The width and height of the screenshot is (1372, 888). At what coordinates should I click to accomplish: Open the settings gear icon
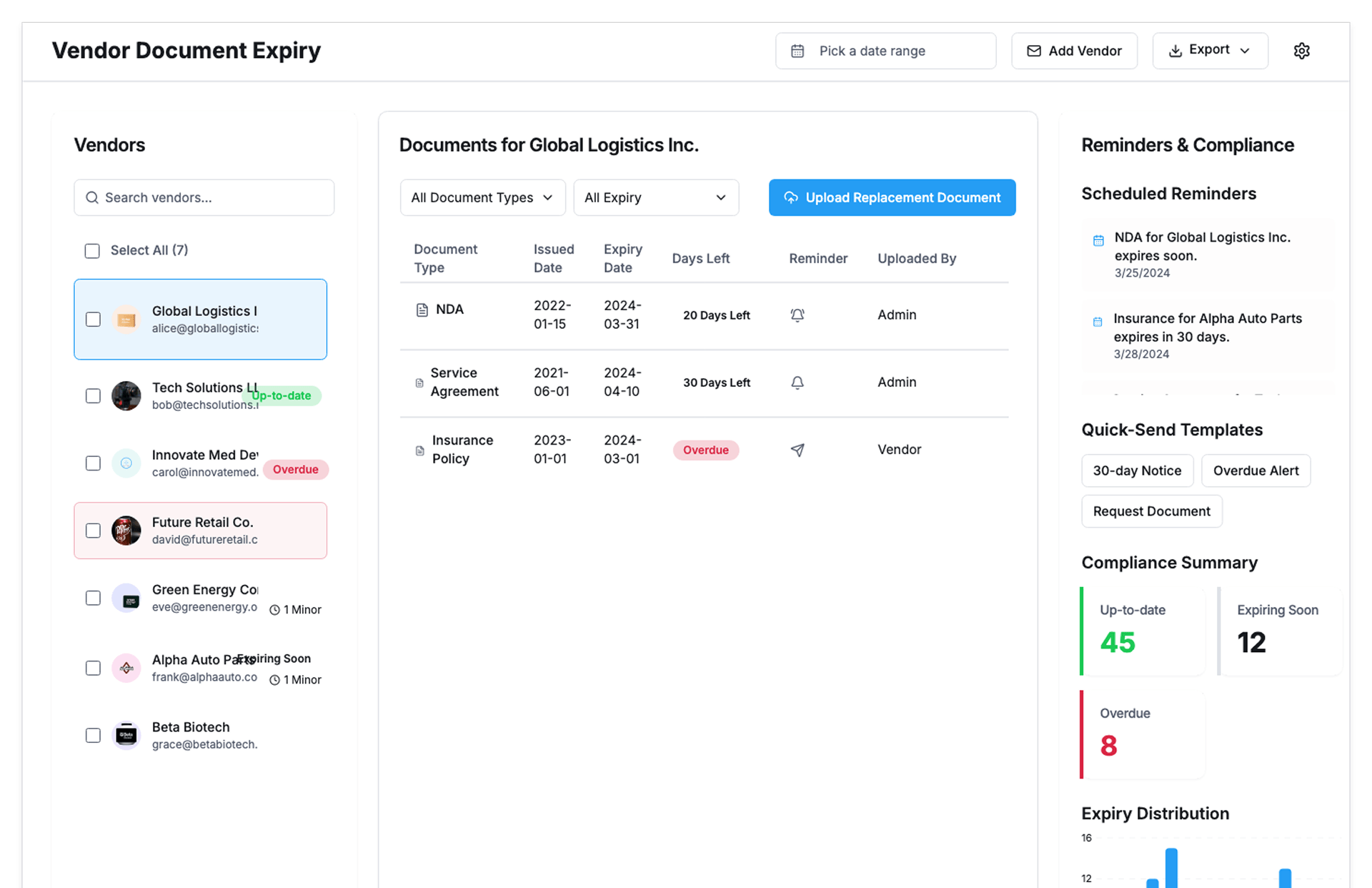(x=1301, y=51)
